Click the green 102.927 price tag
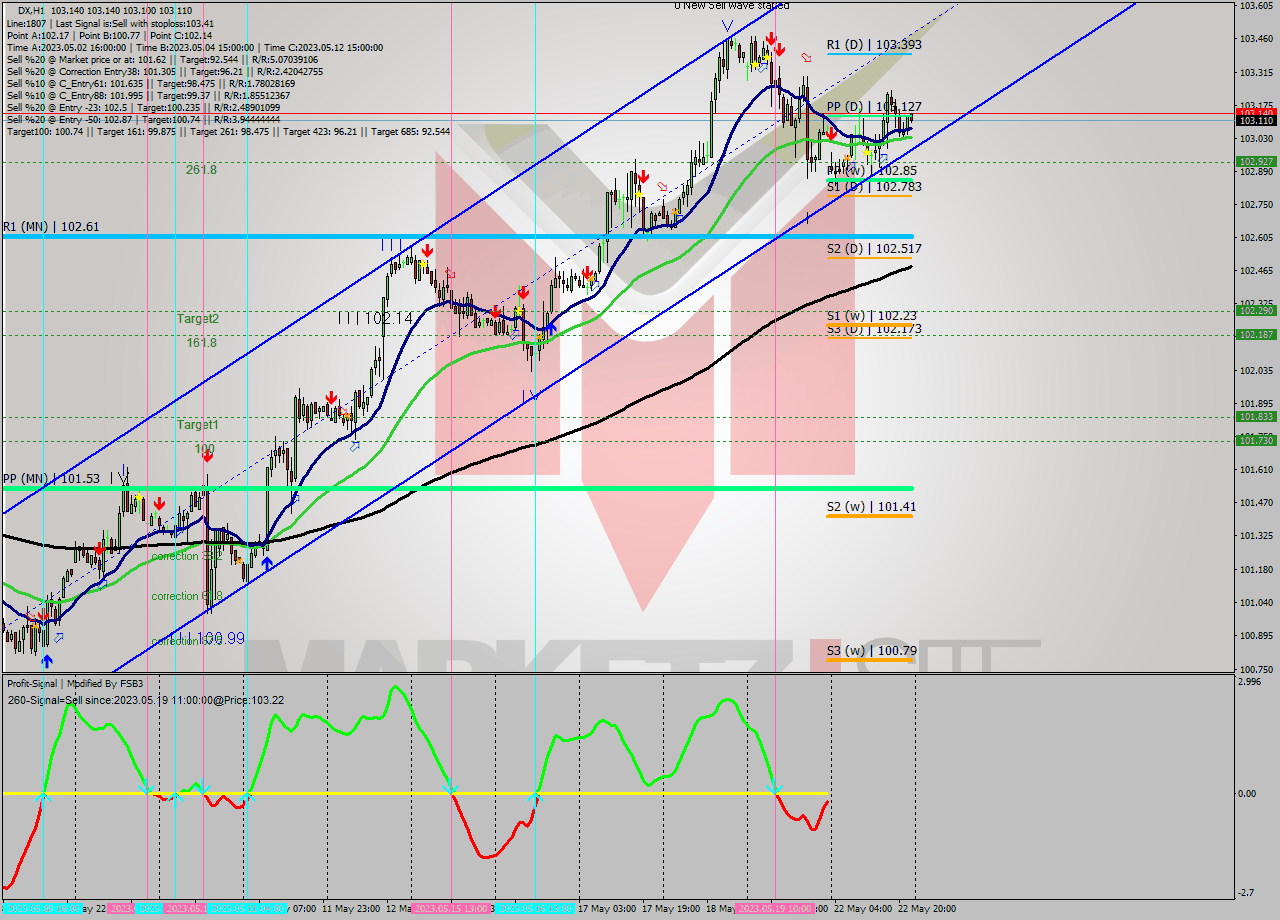This screenshot has width=1280, height=920. point(1257,161)
